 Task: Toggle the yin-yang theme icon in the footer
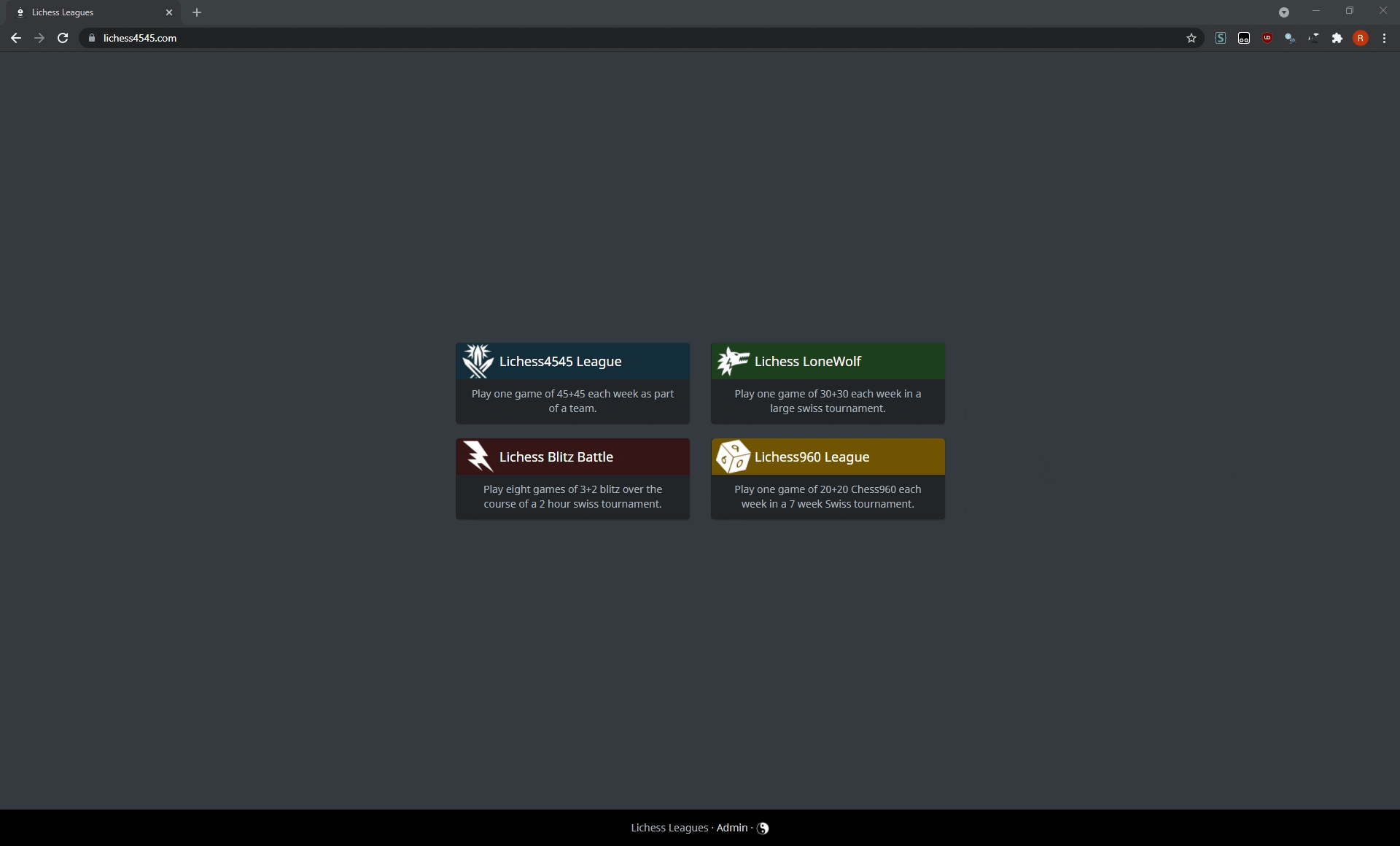[763, 828]
